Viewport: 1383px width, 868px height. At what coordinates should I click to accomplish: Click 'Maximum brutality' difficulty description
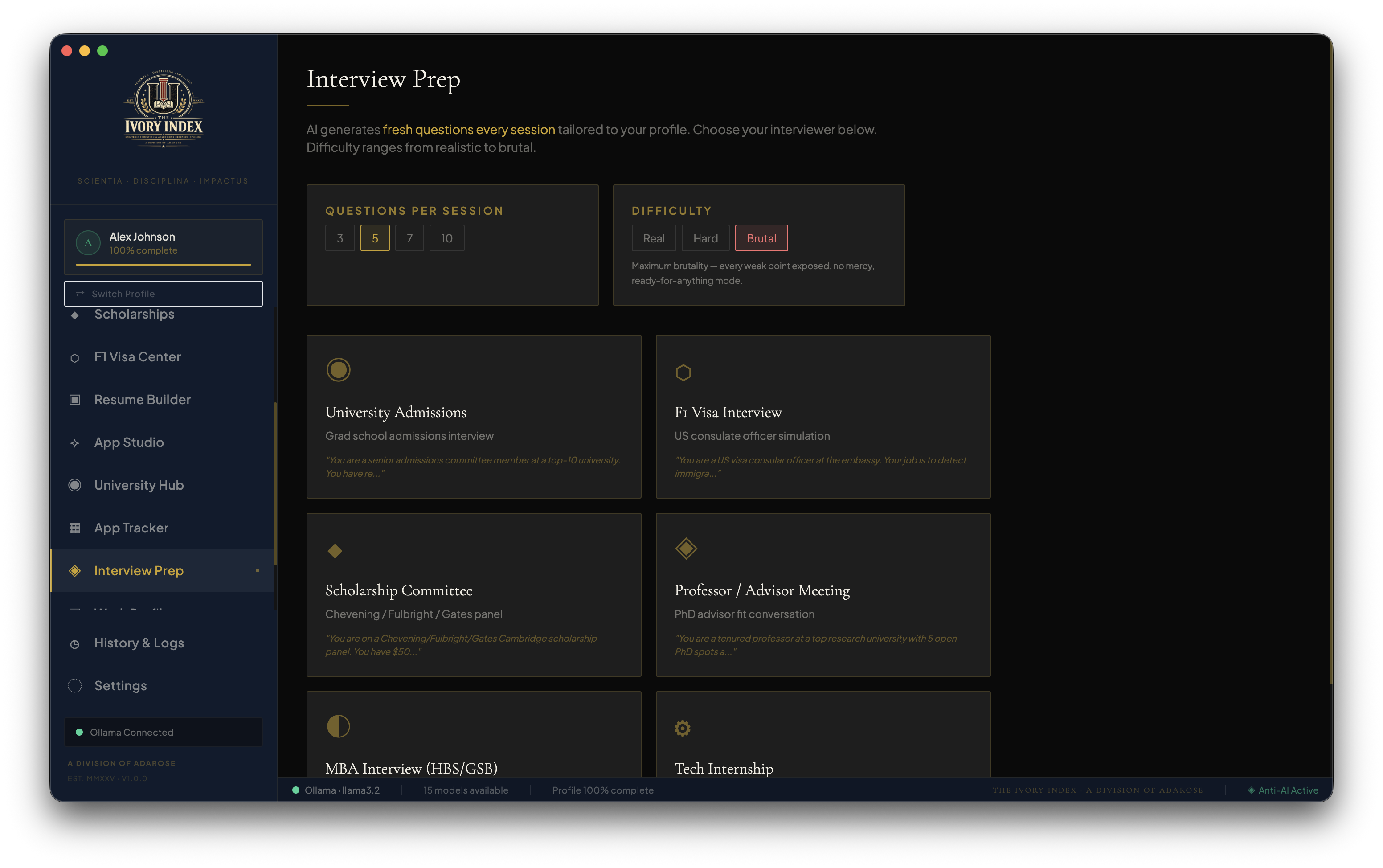(753, 273)
